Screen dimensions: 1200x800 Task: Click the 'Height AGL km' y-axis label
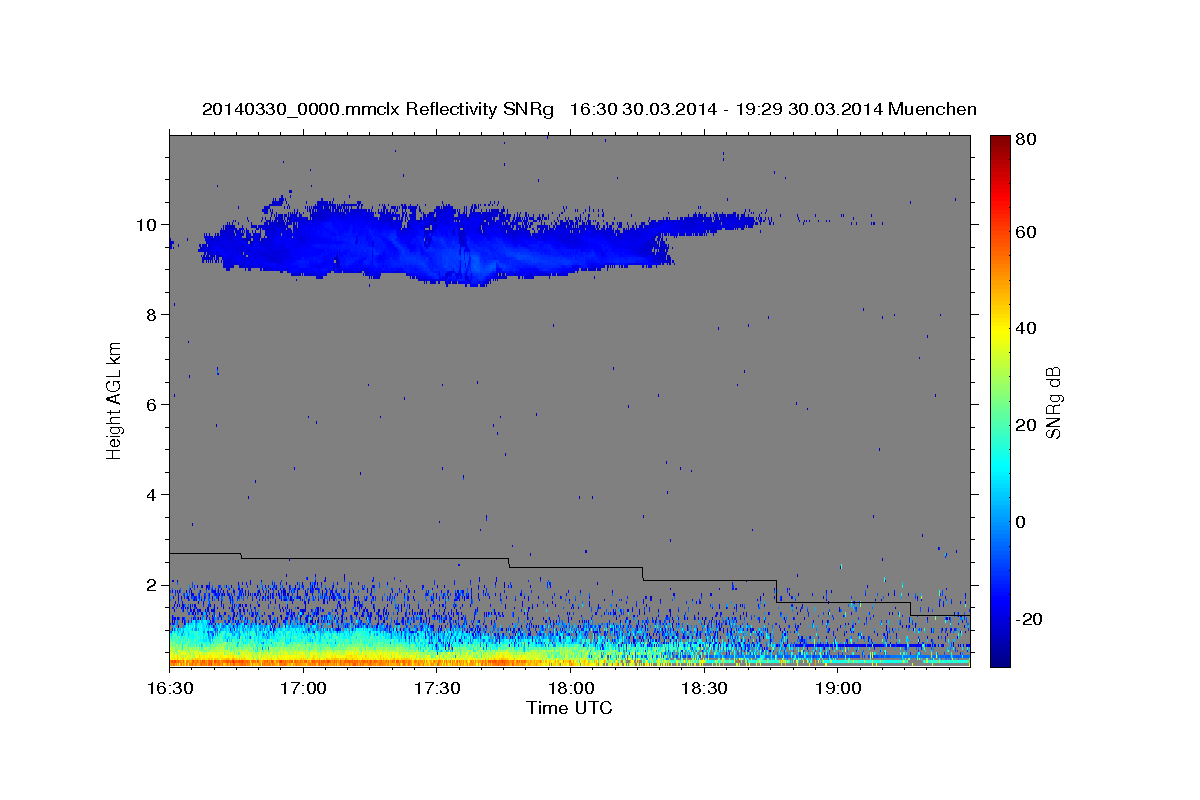point(115,400)
